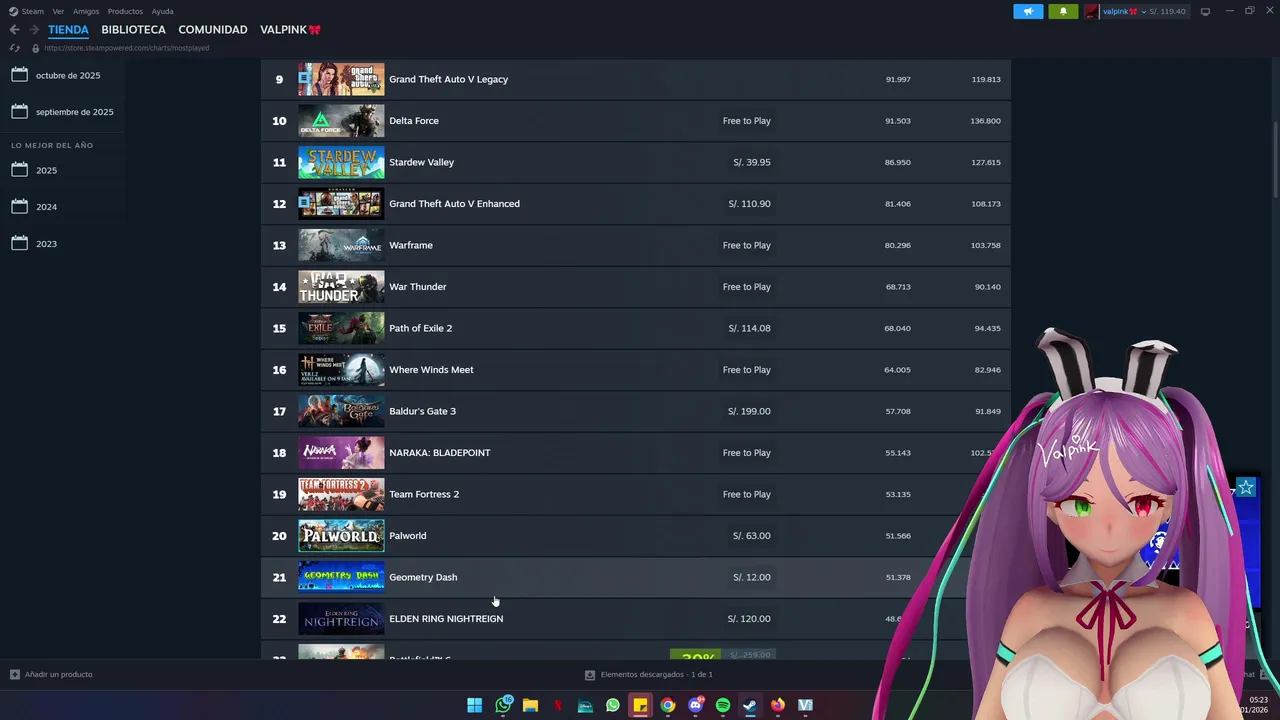This screenshot has height=720, width=1280.
Task: Select Baldur's Gate 3 title
Action: pyautogui.click(x=422, y=411)
